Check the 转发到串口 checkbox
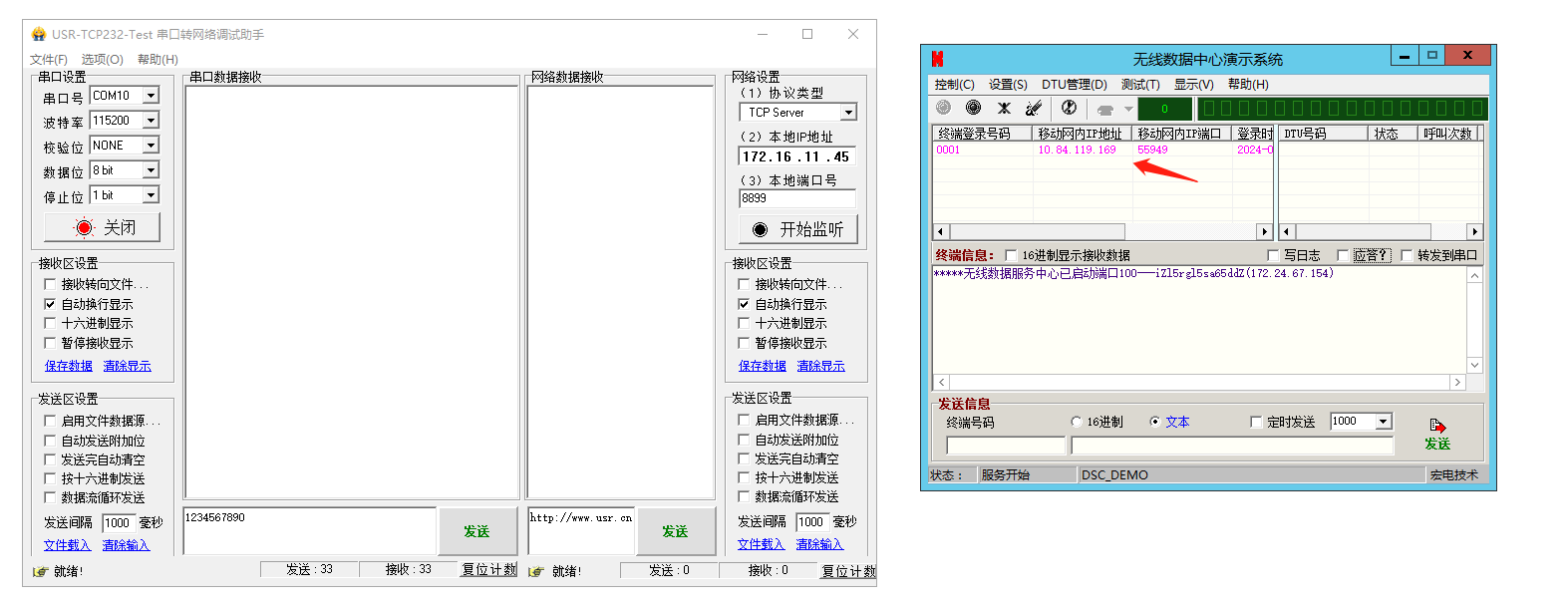Screen dimensions: 1568x605 [1407, 255]
